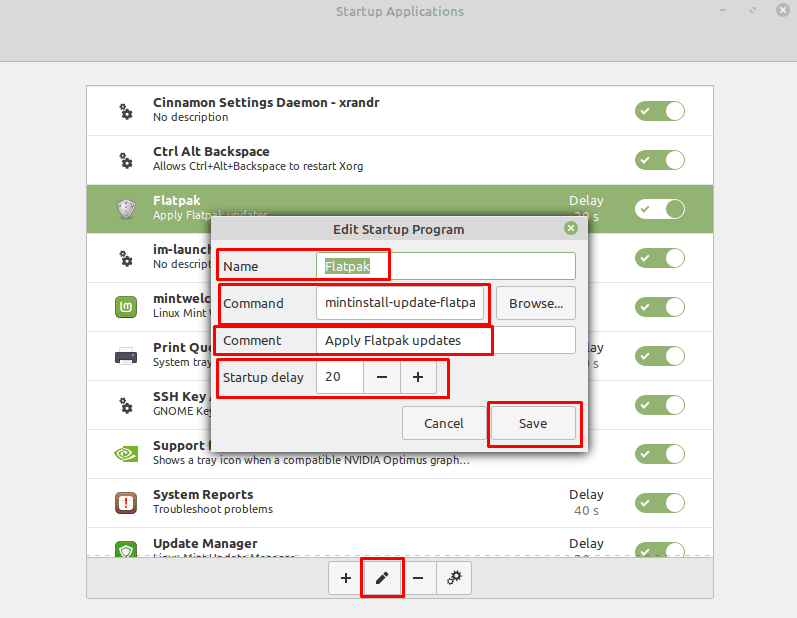The height and width of the screenshot is (618, 797).
Task: Click the Flatpak row title text
Action: [176, 200]
